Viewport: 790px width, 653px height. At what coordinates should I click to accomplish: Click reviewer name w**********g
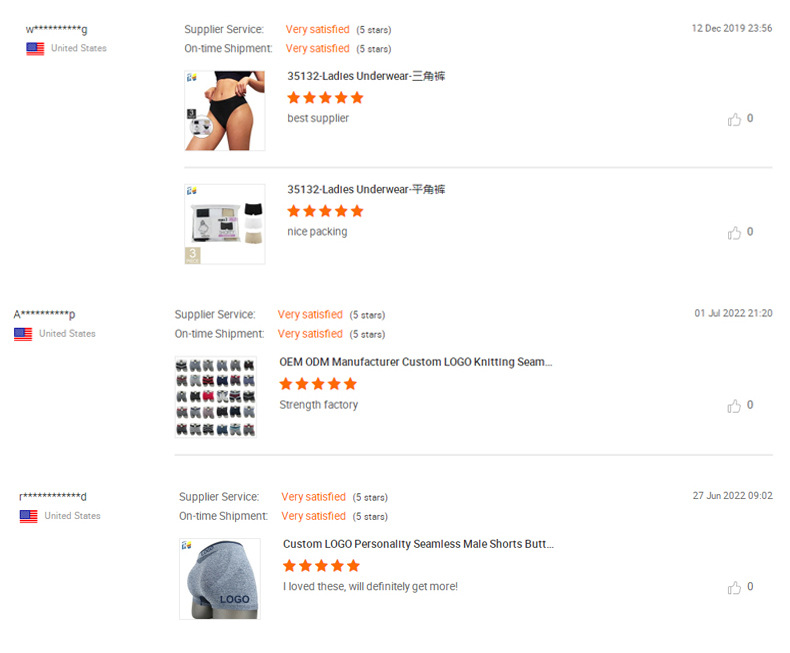pos(56,29)
